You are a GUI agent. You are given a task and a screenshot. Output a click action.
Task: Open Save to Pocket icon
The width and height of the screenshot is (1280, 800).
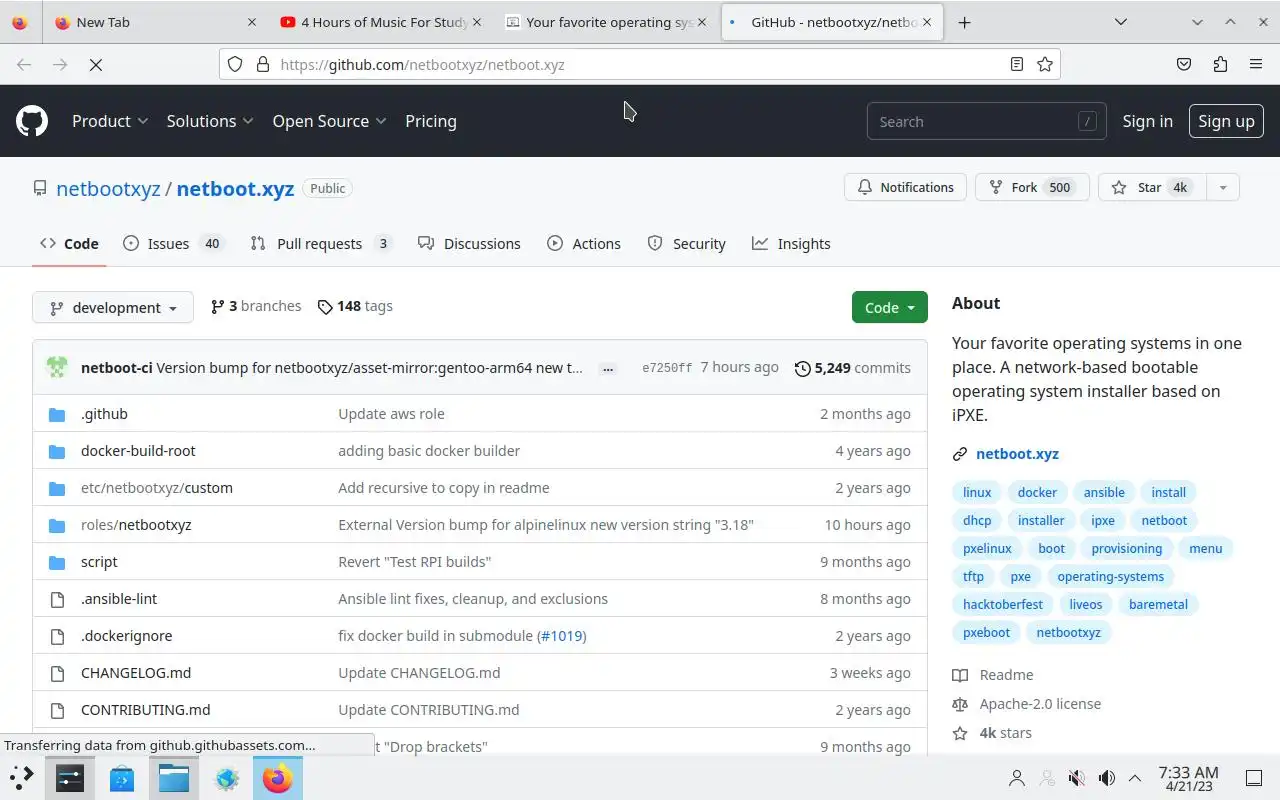[x=1184, y=64]
